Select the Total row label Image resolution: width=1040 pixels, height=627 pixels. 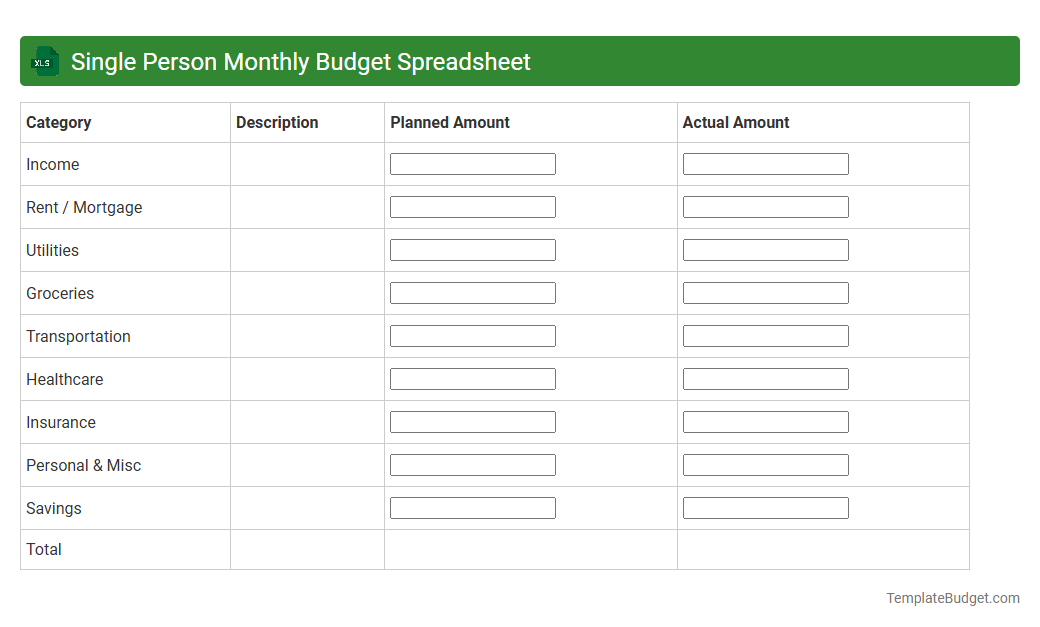tap(43, 549)
